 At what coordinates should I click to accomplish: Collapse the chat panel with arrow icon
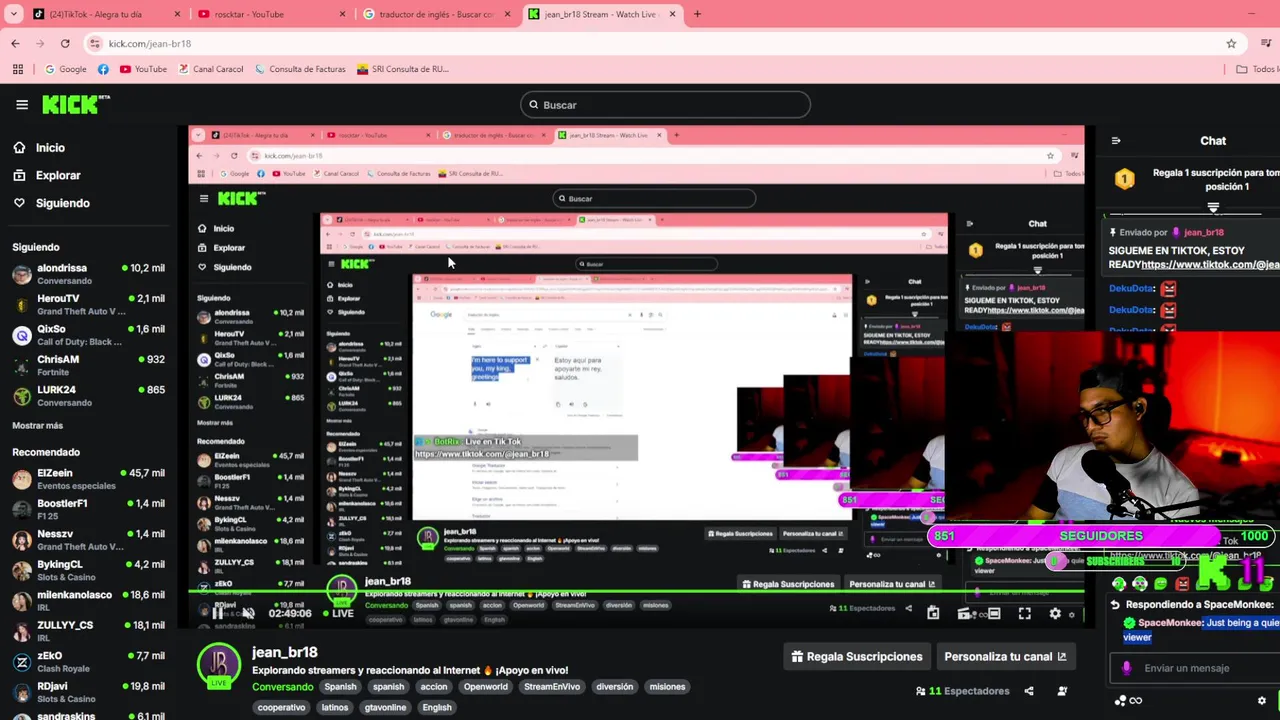click(1116, 141)
